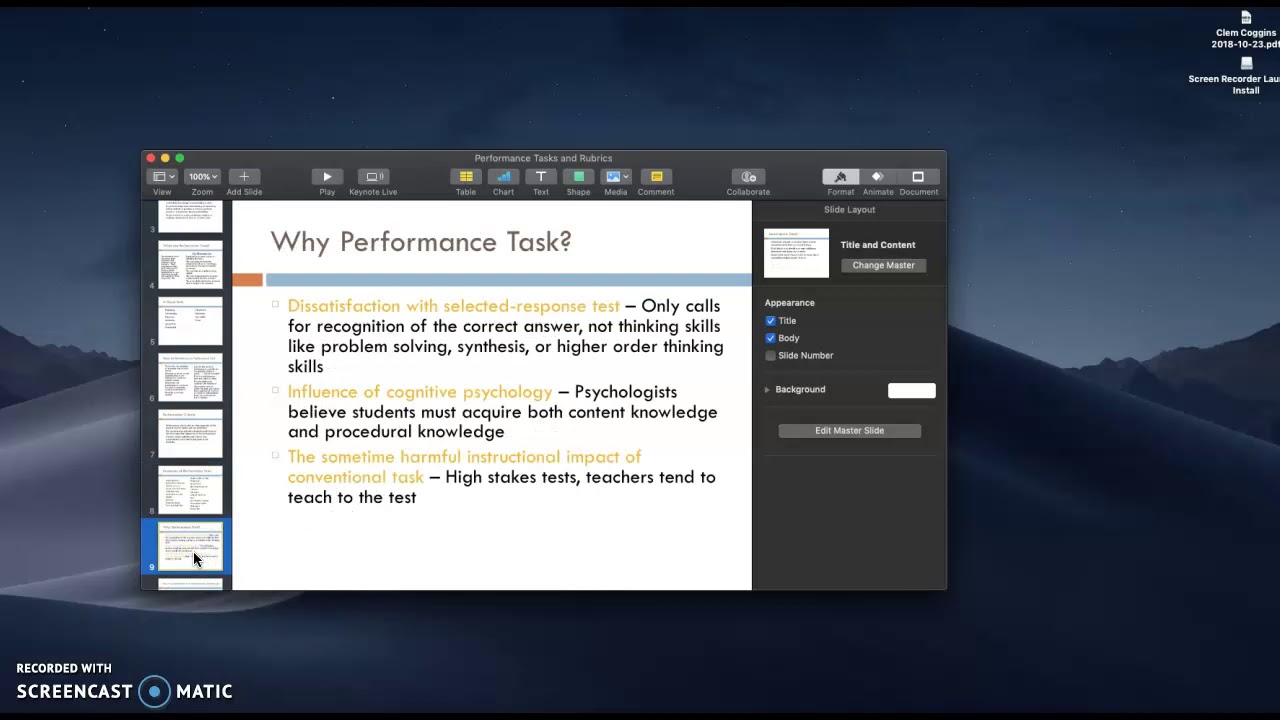Click the Edit Master Slide button

point(849,430)
